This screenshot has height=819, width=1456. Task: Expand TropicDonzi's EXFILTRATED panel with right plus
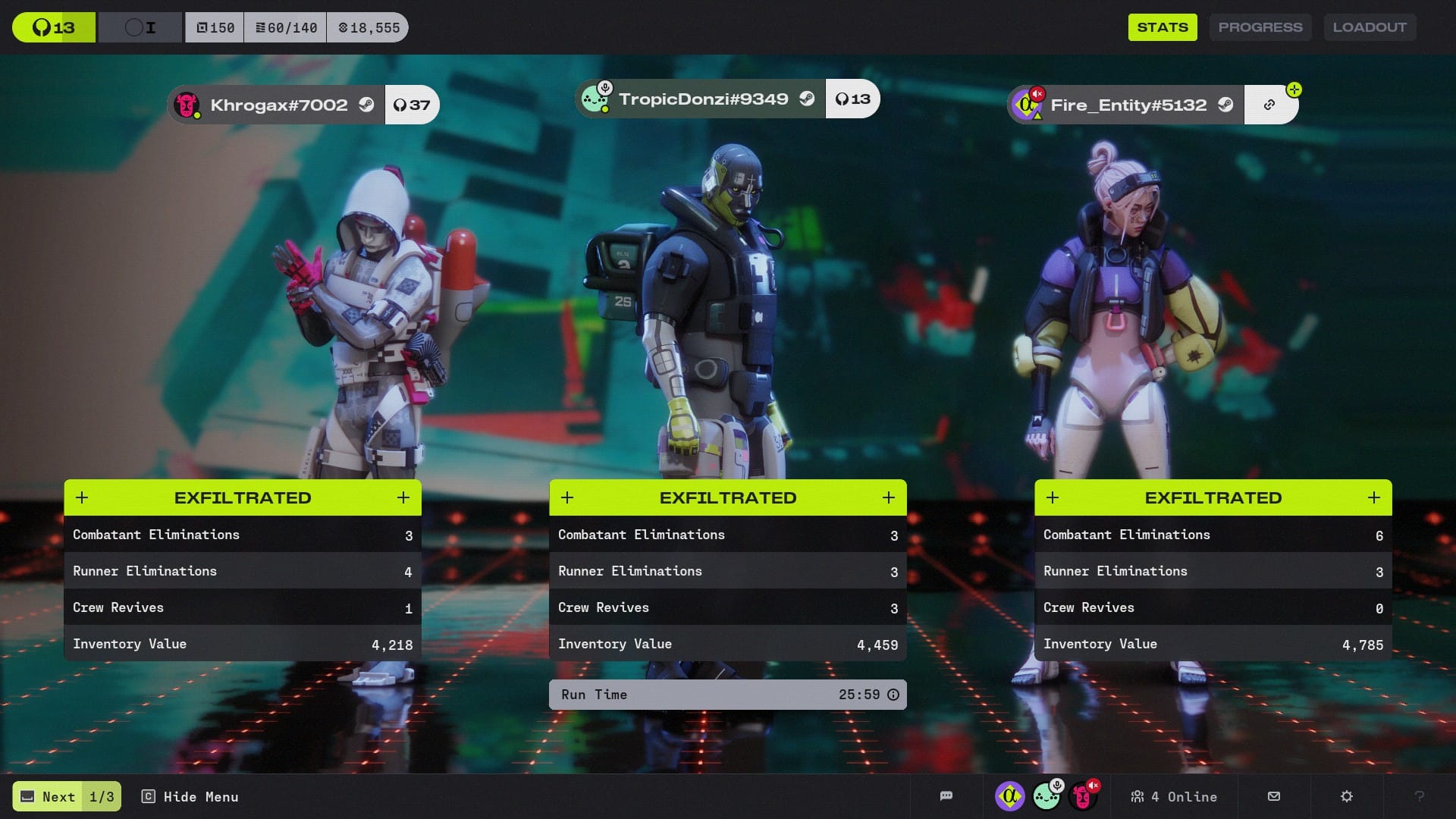(x=889, y=497)
